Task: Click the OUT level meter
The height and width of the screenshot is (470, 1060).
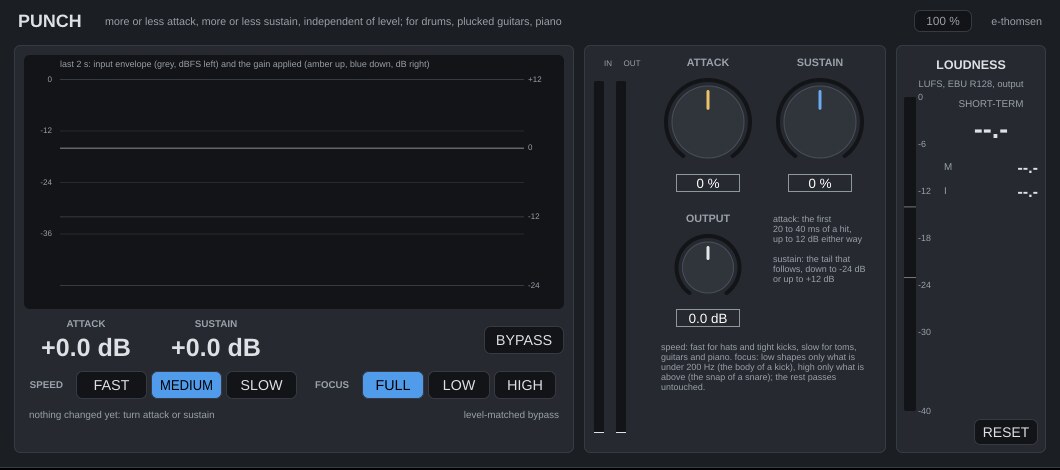Action: (x=621, y=257)
